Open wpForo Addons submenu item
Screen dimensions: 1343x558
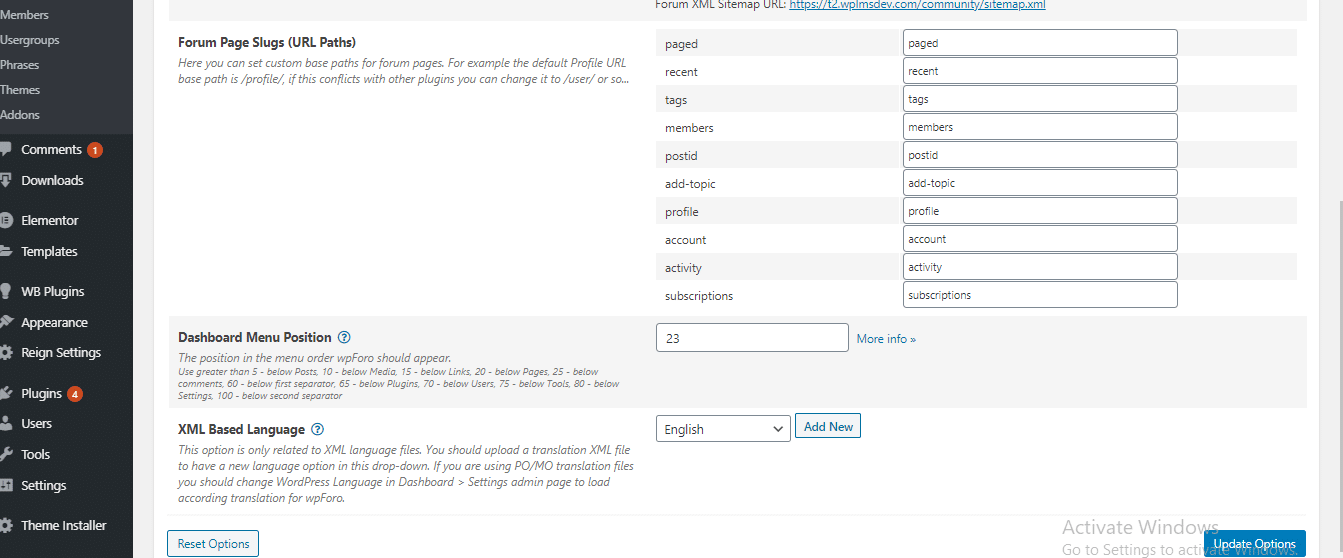coord(20,115)
